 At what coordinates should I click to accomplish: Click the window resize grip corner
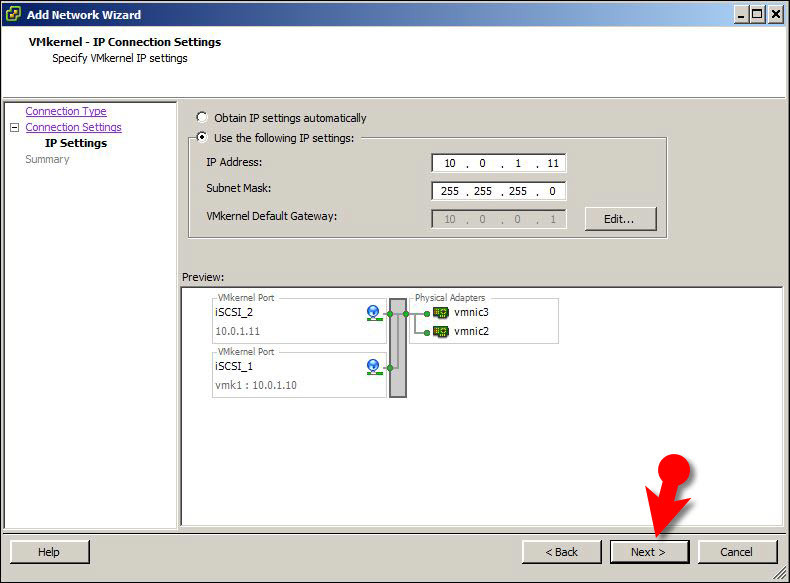pos(781,573)
